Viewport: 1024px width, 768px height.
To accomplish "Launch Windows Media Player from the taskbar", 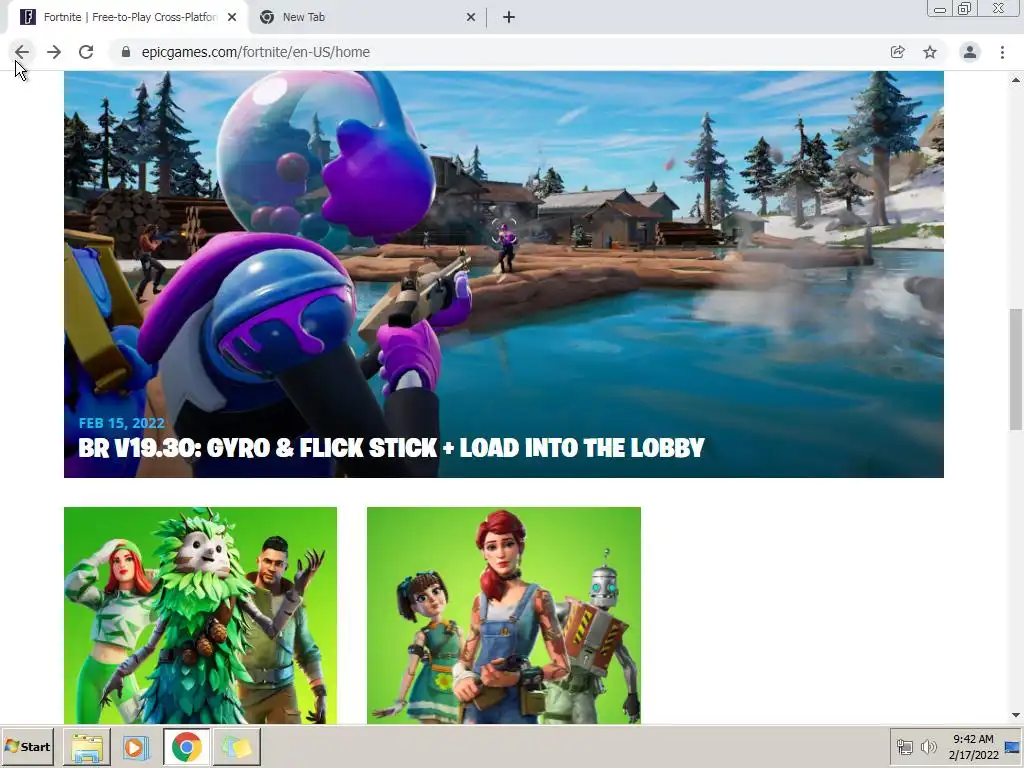I will pos(136,746).
